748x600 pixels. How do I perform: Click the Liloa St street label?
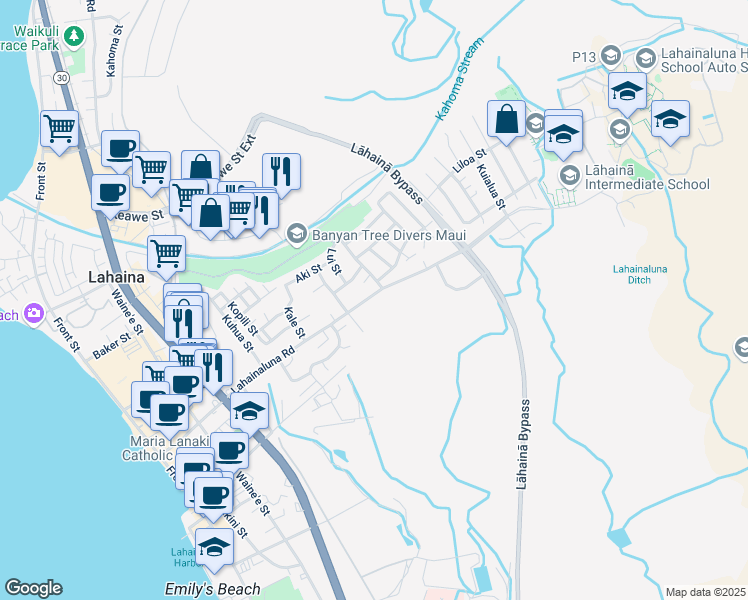tap(469, 161)
